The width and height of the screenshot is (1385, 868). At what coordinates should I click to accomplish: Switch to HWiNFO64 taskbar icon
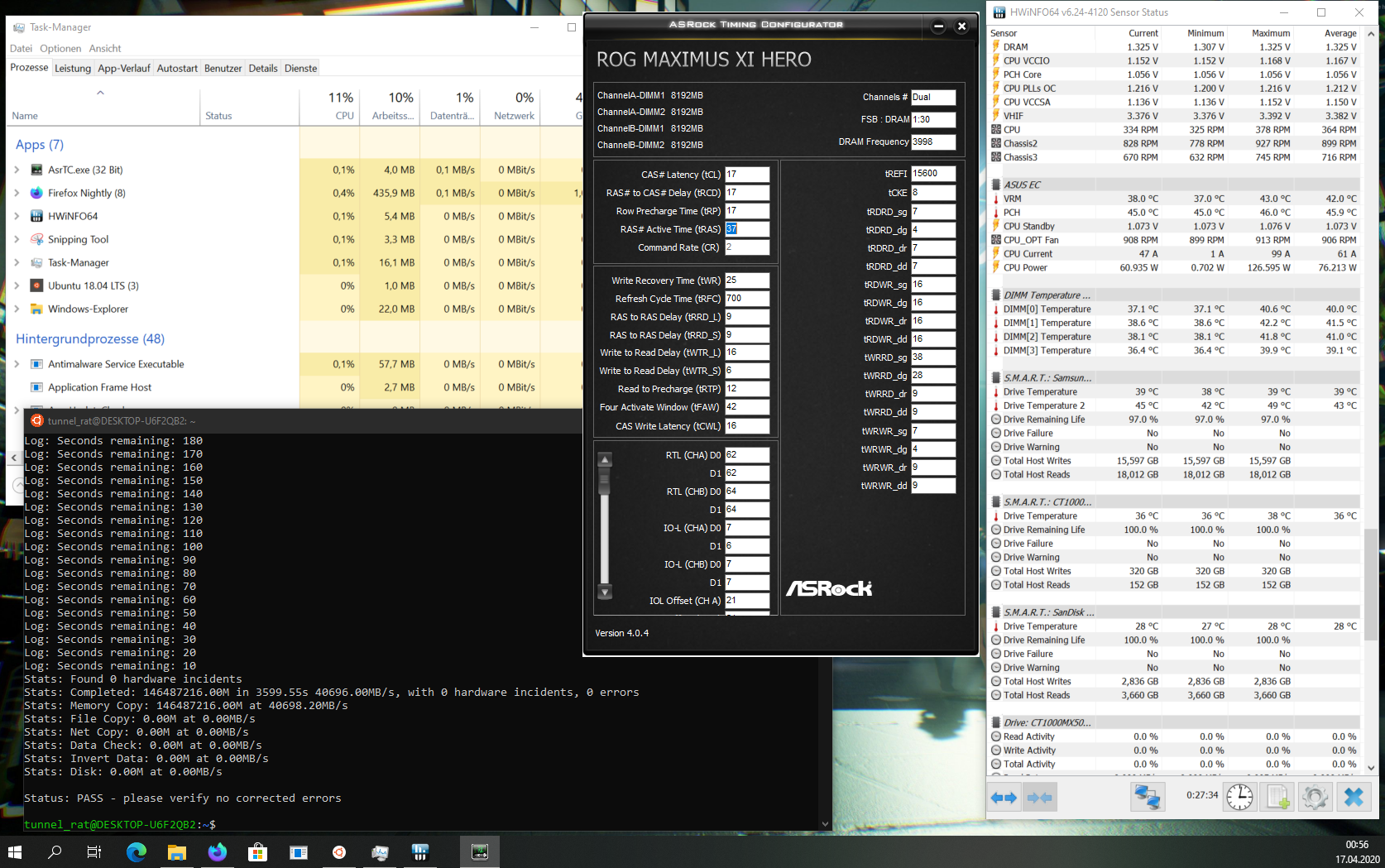click(420, 851)
